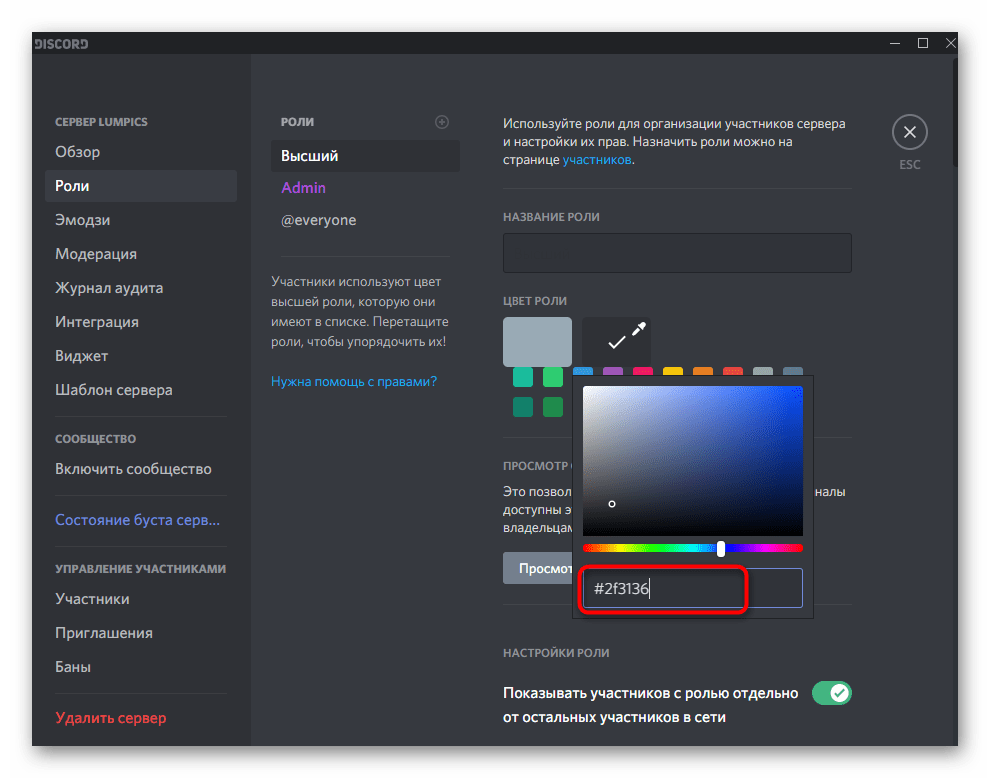Image resolution: width=990 pixels, height=778 pixels.
Task: Choose the teal color swatch in top row
Action: 523,378
